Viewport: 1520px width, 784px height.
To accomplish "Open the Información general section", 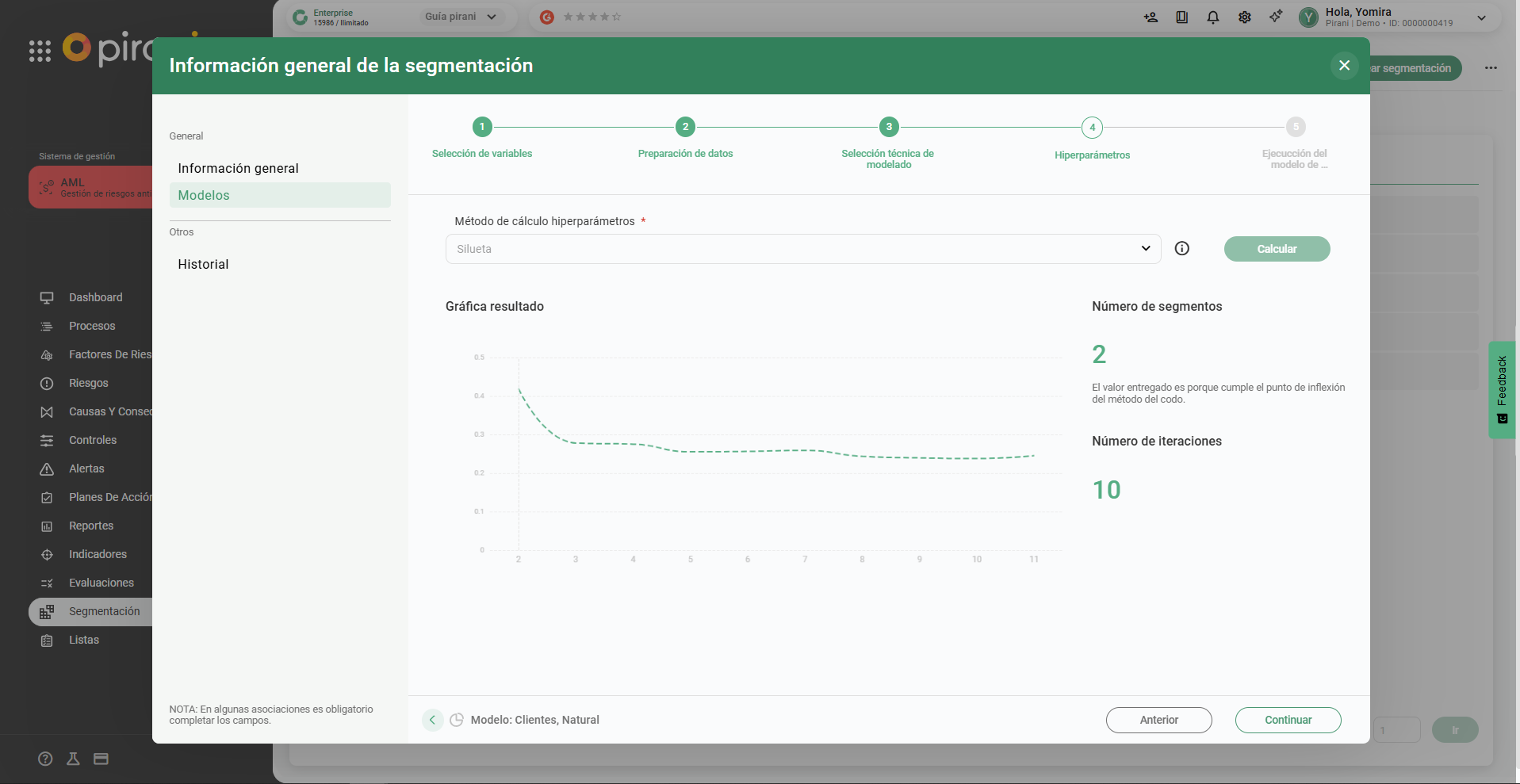I will coord(238,169).
